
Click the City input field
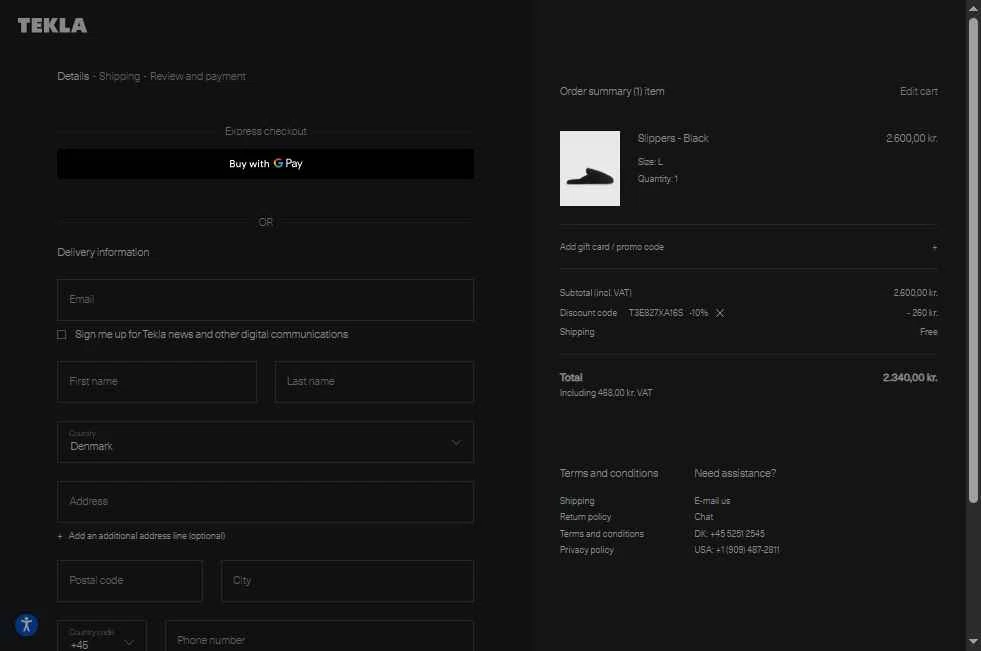point(347,581)
